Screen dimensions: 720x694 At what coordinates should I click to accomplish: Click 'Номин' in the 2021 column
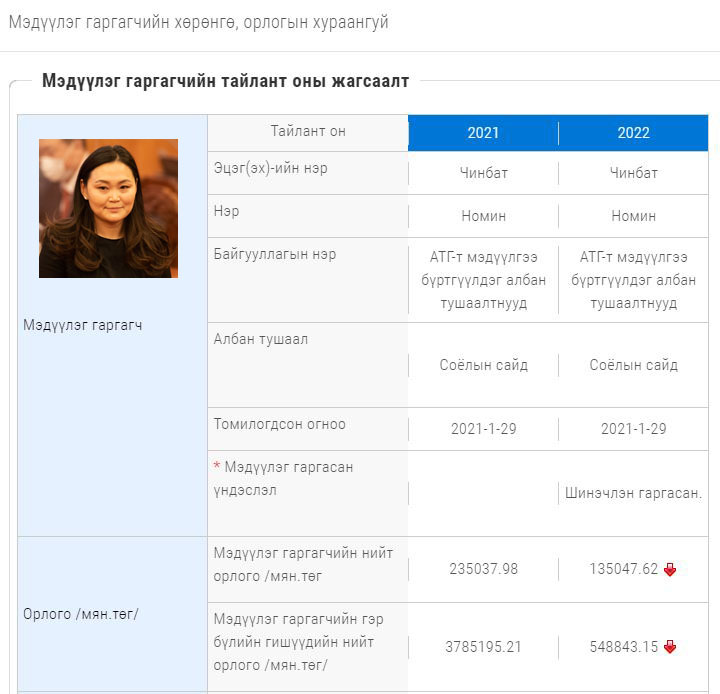click(x=484, y=216)
